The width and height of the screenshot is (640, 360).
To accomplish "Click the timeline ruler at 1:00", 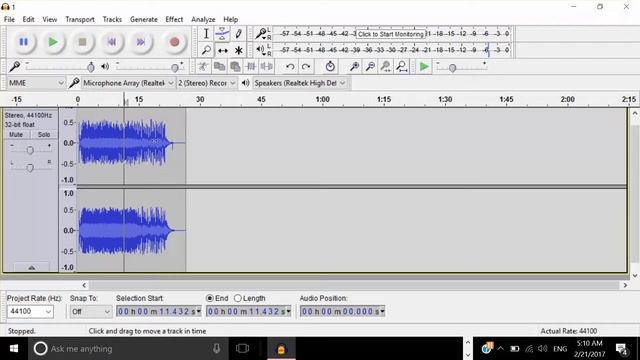I will point(322,100).
